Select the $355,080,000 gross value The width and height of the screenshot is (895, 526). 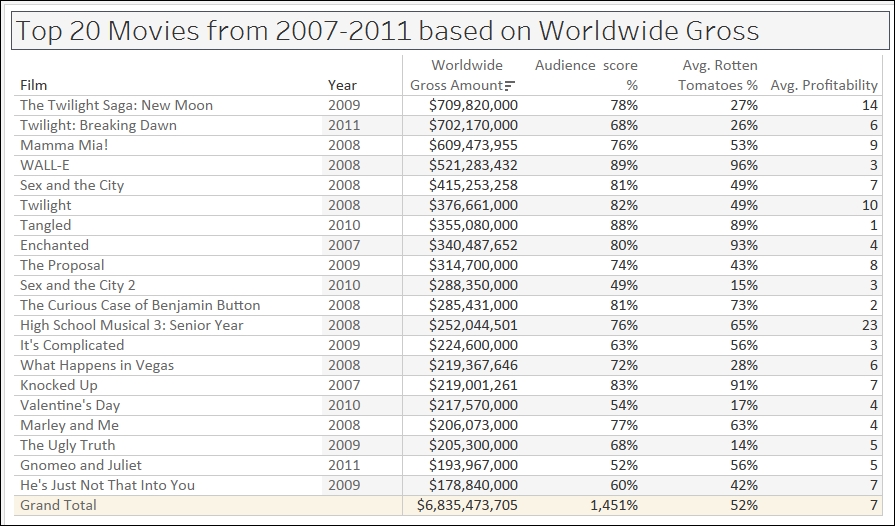click(473, 225)
